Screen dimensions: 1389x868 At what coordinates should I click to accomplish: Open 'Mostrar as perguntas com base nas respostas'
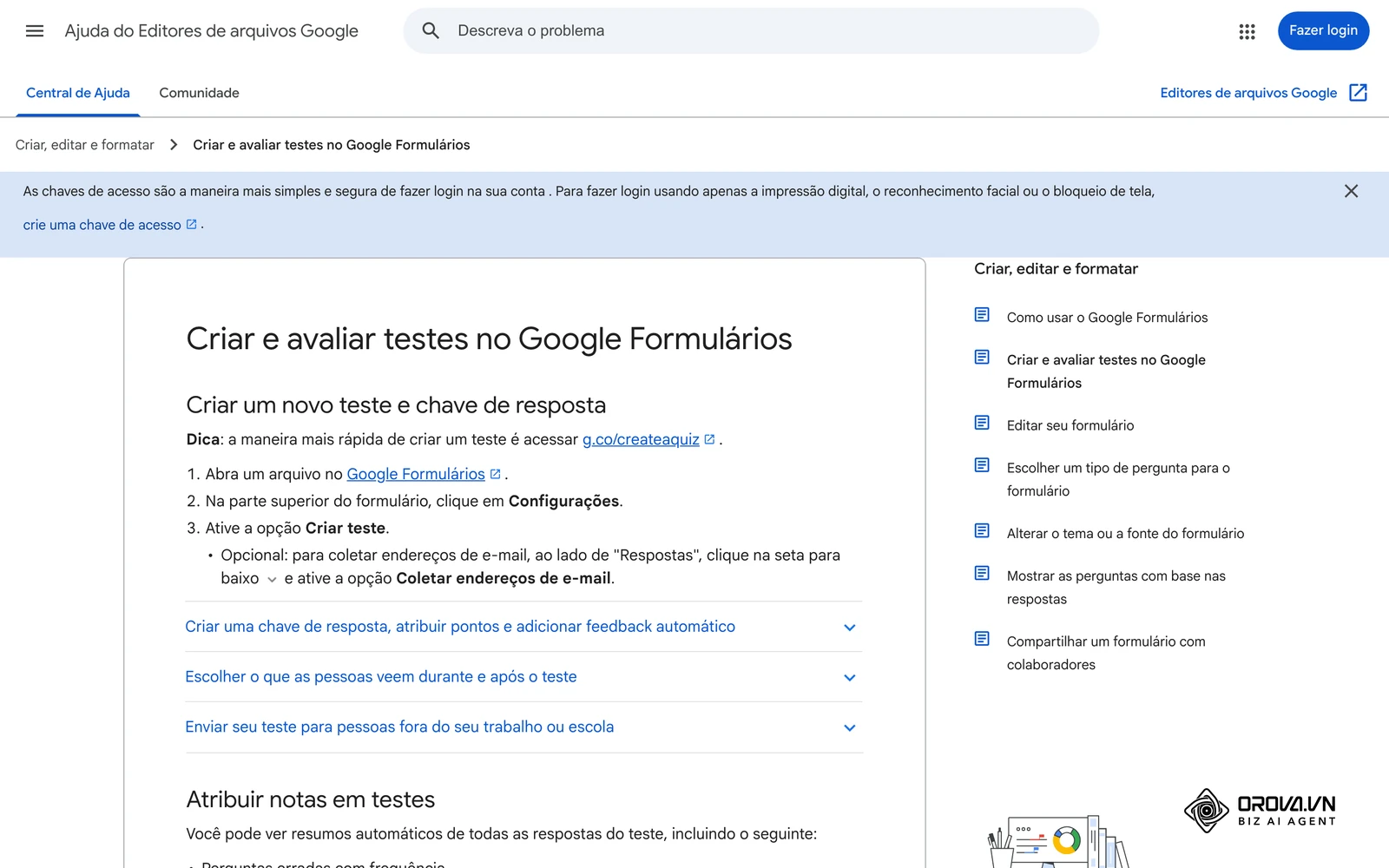click(1116, 588)
